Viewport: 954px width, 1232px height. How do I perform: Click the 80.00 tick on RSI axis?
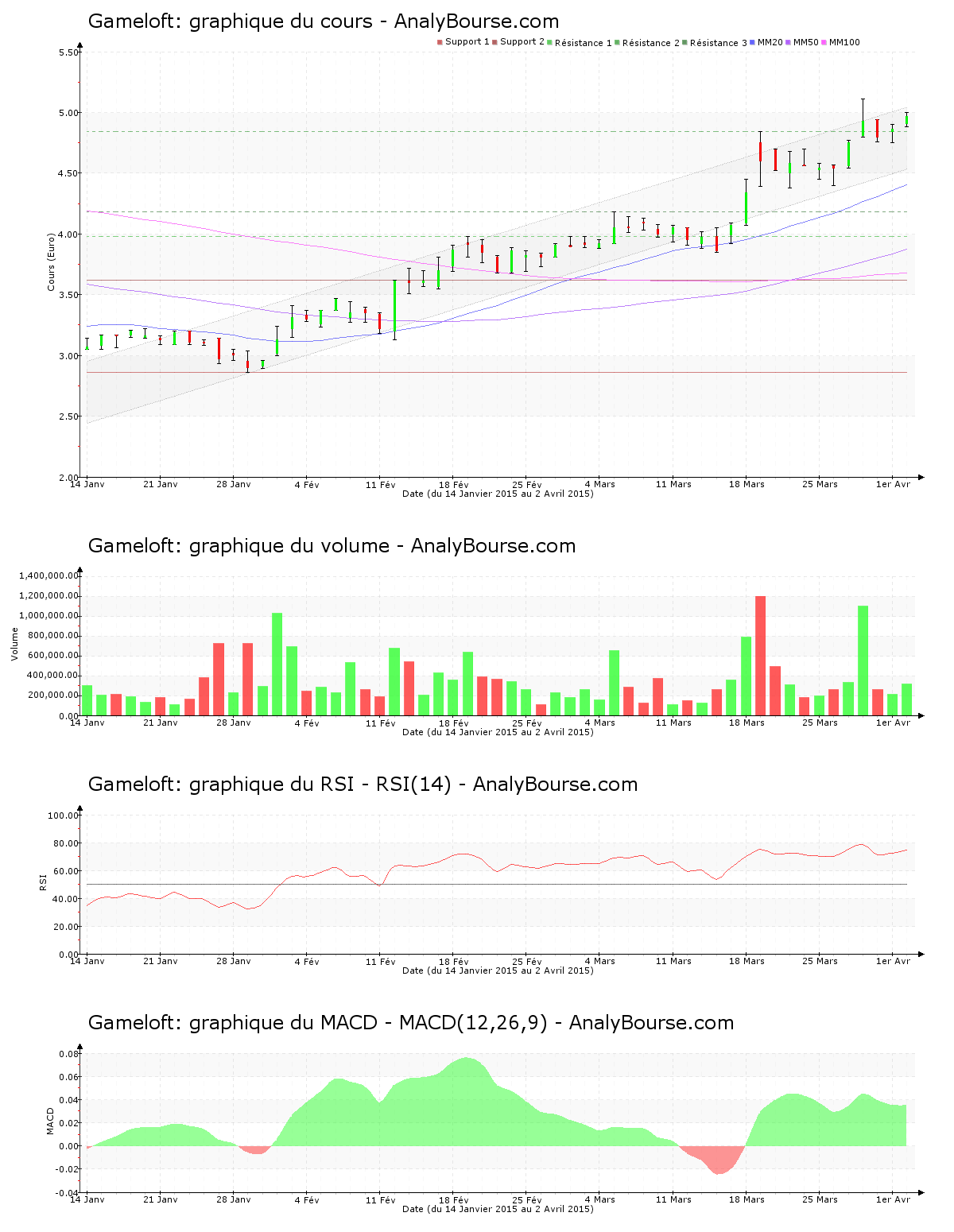tap(67, 843)
